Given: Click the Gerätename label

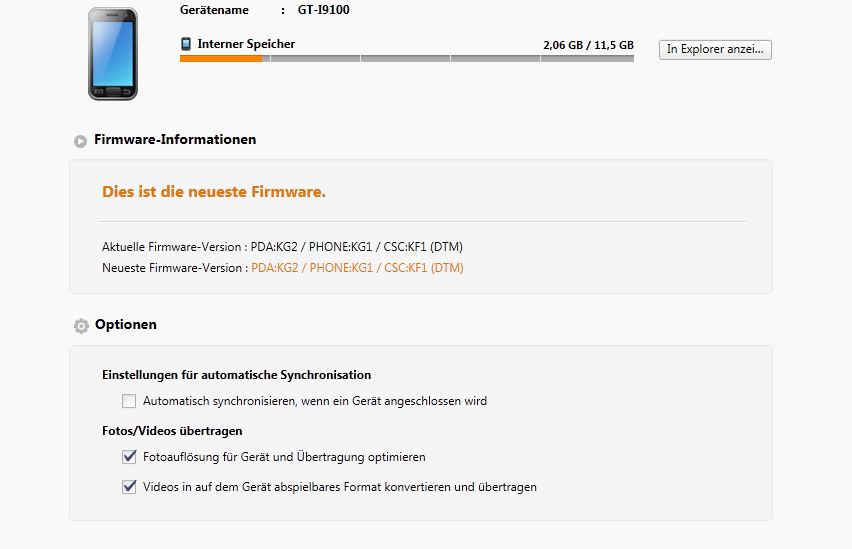Looking at the screenshot, I should 214,10.
